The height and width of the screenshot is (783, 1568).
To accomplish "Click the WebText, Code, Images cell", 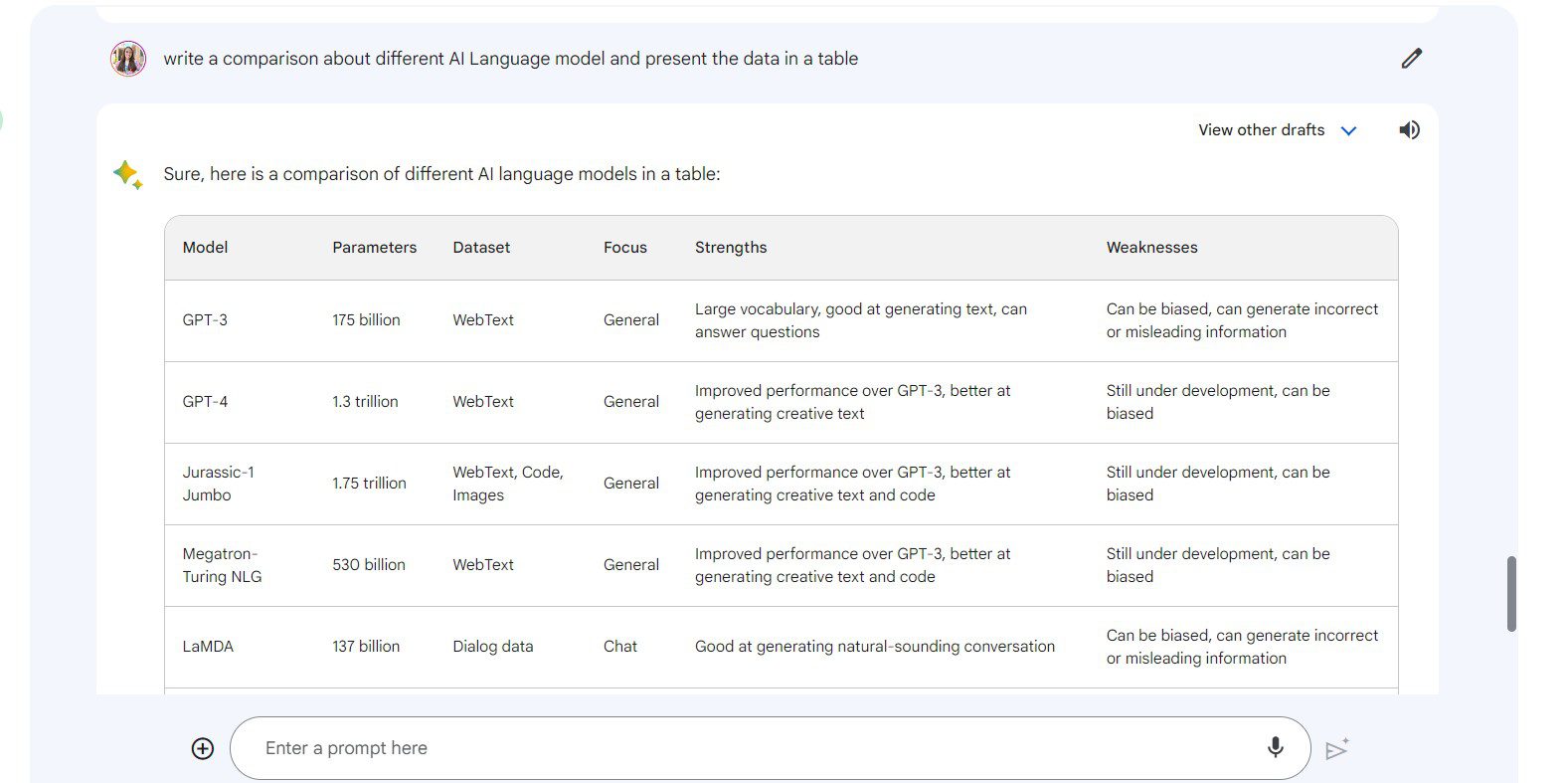I will click(x=508, y=484).
